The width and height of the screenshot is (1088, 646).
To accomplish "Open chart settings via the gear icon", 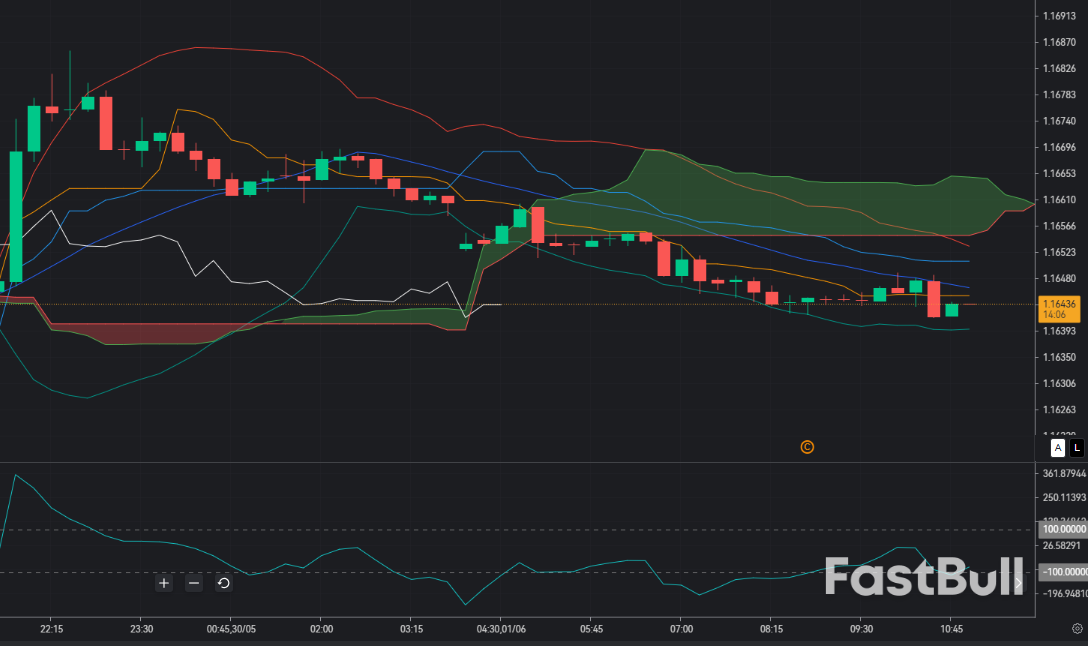I will [x=1077, y=629].
